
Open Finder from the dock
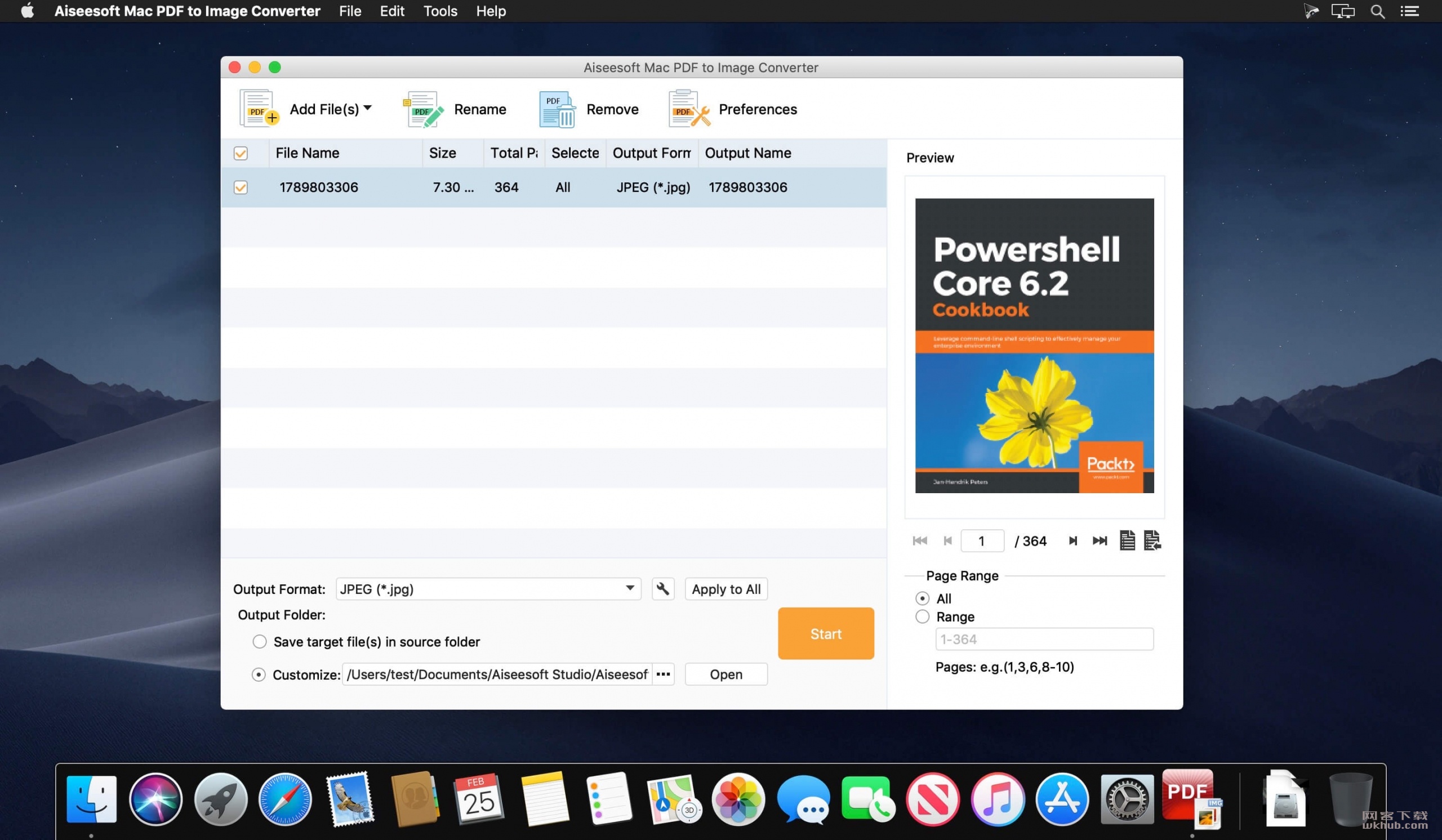click(x=91, y=799)
